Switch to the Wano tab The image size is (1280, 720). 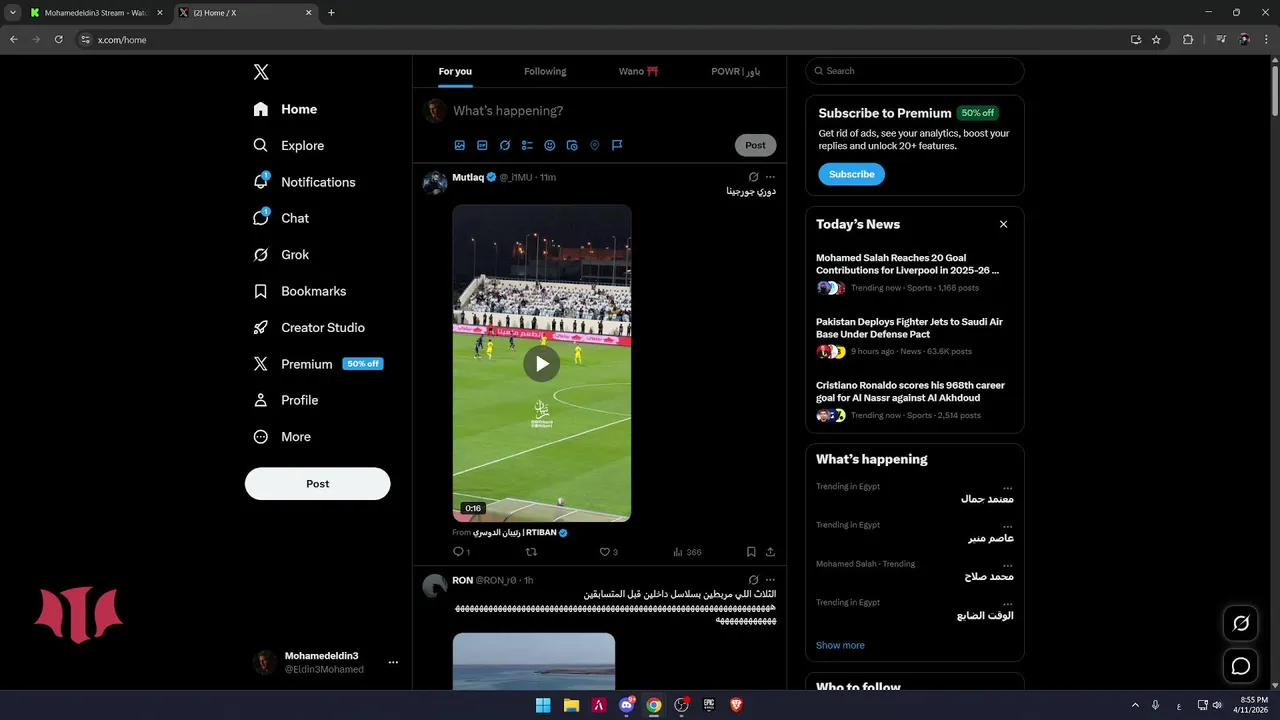(638, 72)
